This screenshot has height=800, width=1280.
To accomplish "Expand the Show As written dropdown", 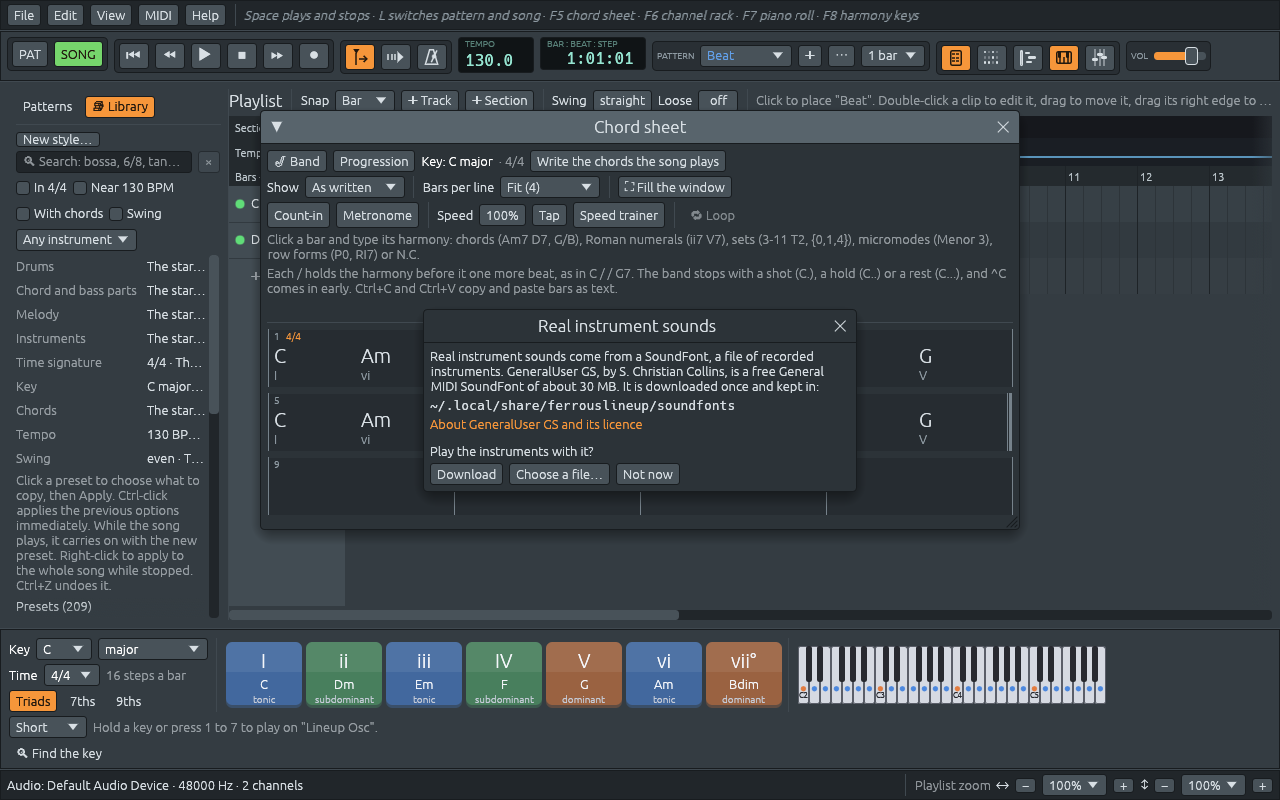I will point(354,187).
